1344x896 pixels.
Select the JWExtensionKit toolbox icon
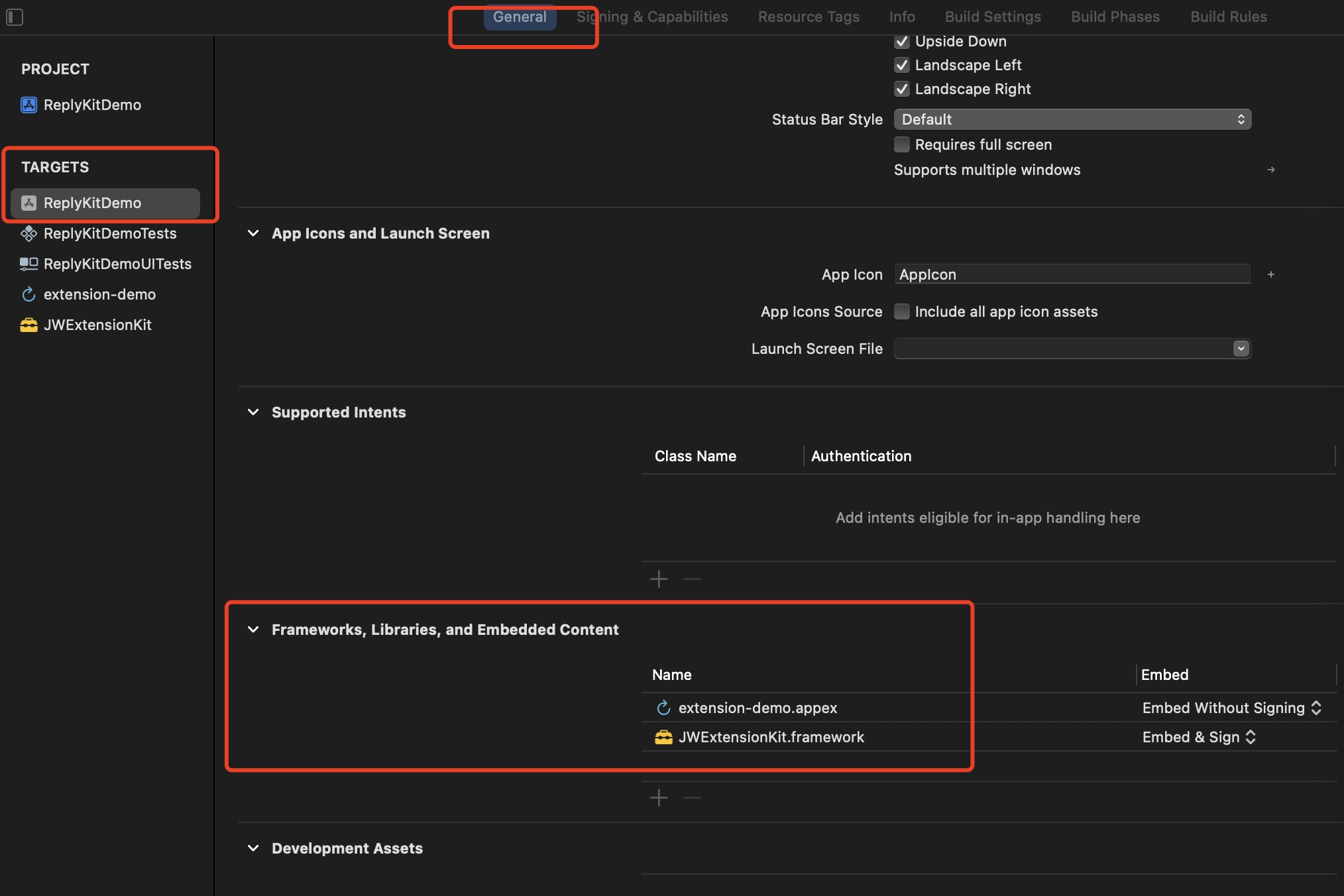click(28, 325)
